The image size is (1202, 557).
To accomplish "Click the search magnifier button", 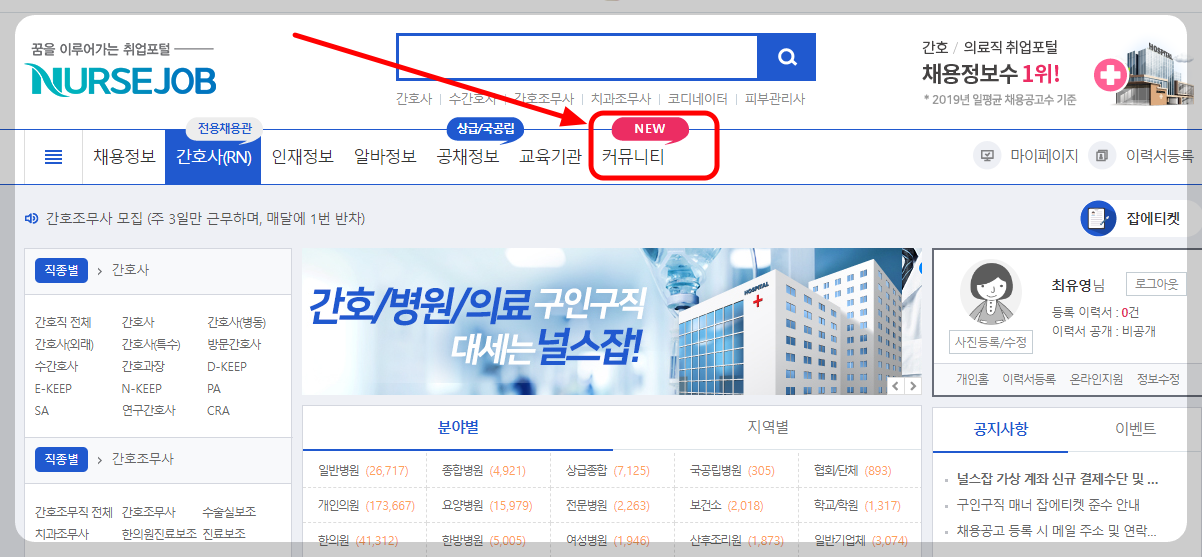I will [786, 57].
